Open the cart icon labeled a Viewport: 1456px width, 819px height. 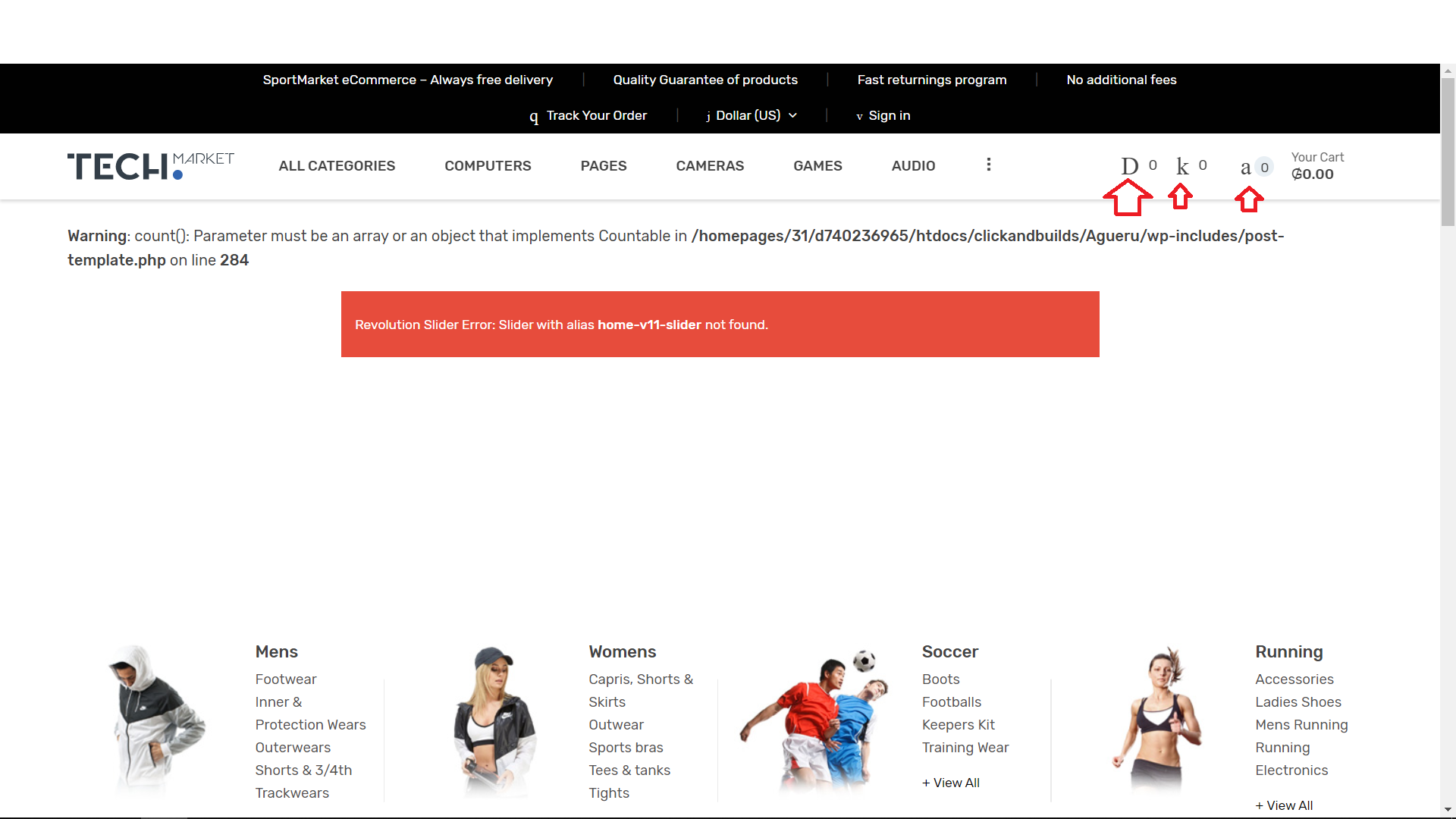pos(1246,167)
